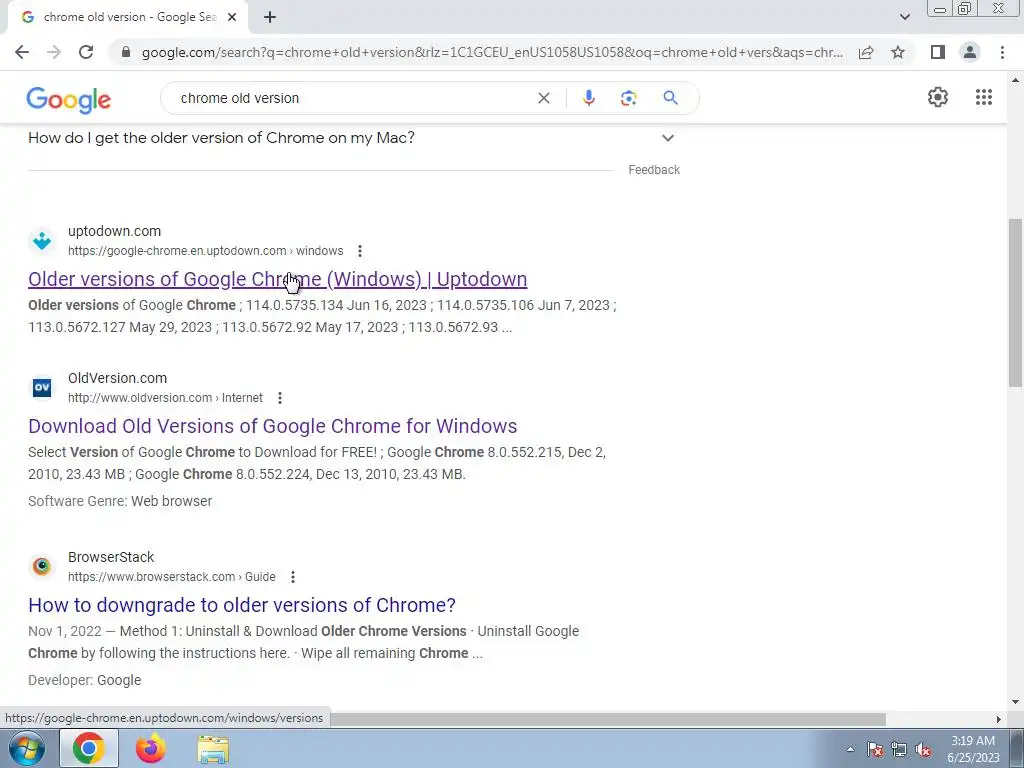Search by image with Google Lens
The width and height of the screenshot is (1024, 768).
click(628, 98)
